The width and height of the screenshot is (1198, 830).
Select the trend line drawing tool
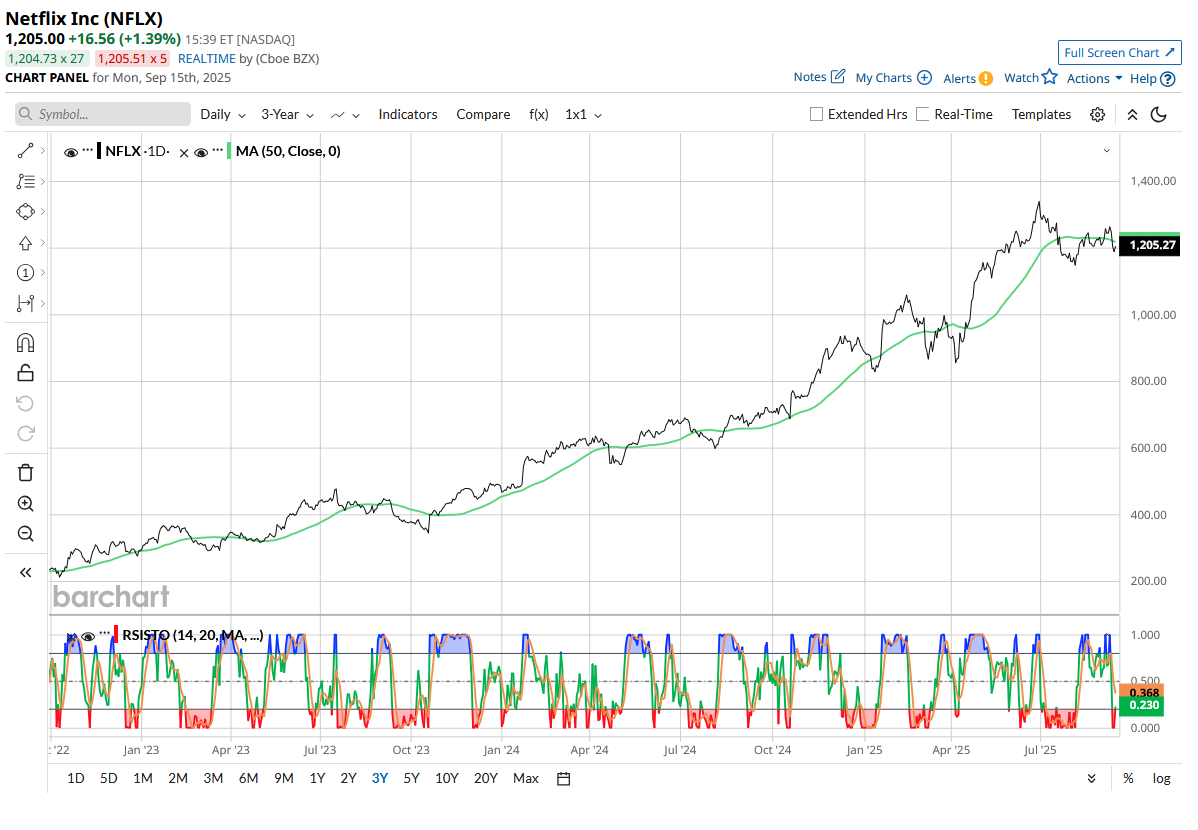click(25, 151)
